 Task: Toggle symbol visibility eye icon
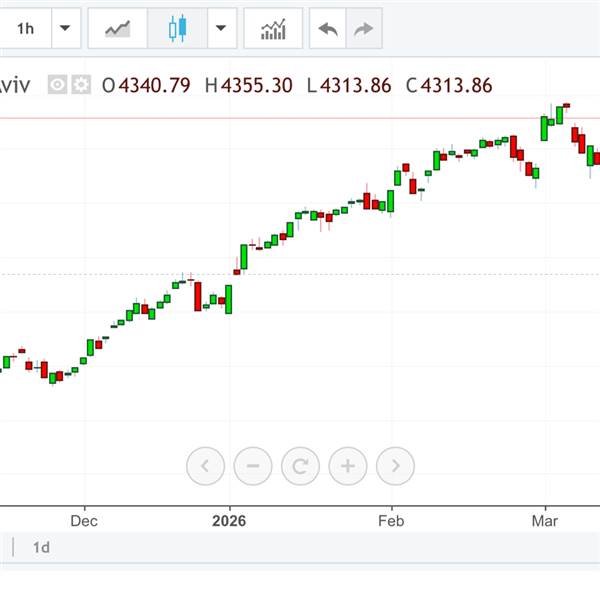coord(58,85)
